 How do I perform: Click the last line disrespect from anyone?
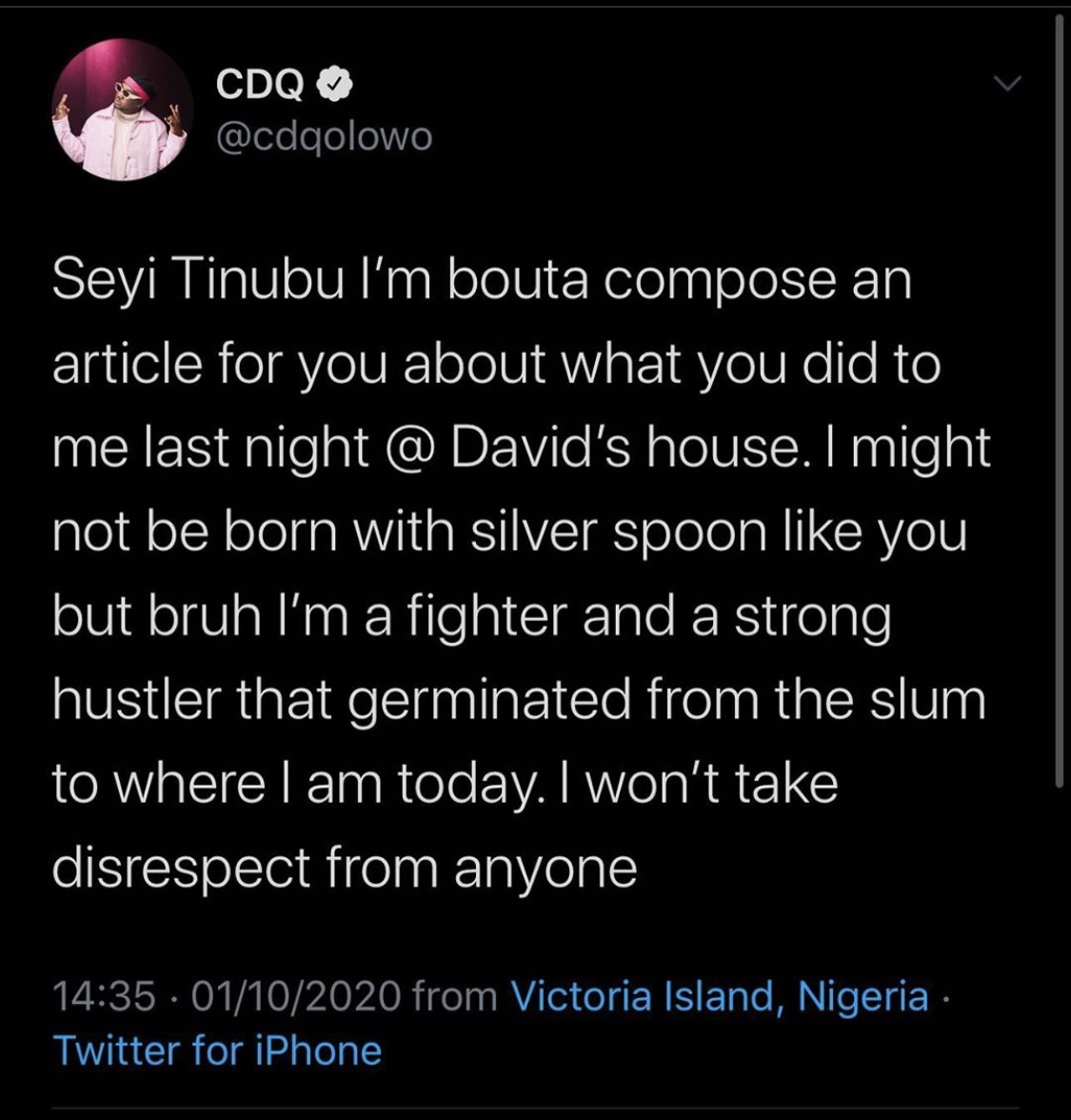click(x=344, y=869)
